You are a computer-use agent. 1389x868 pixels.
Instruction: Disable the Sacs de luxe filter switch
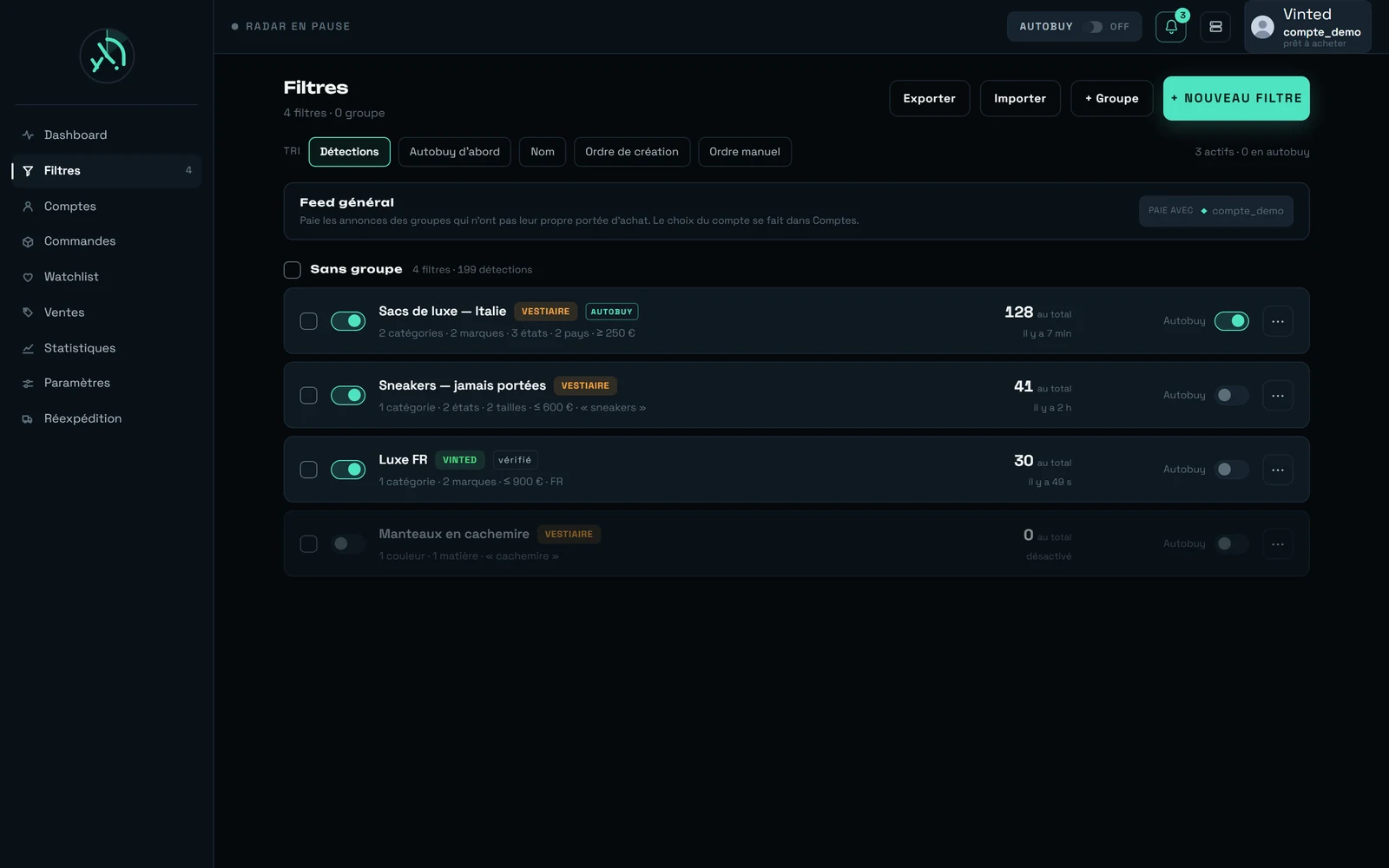[x=348, y=321]
